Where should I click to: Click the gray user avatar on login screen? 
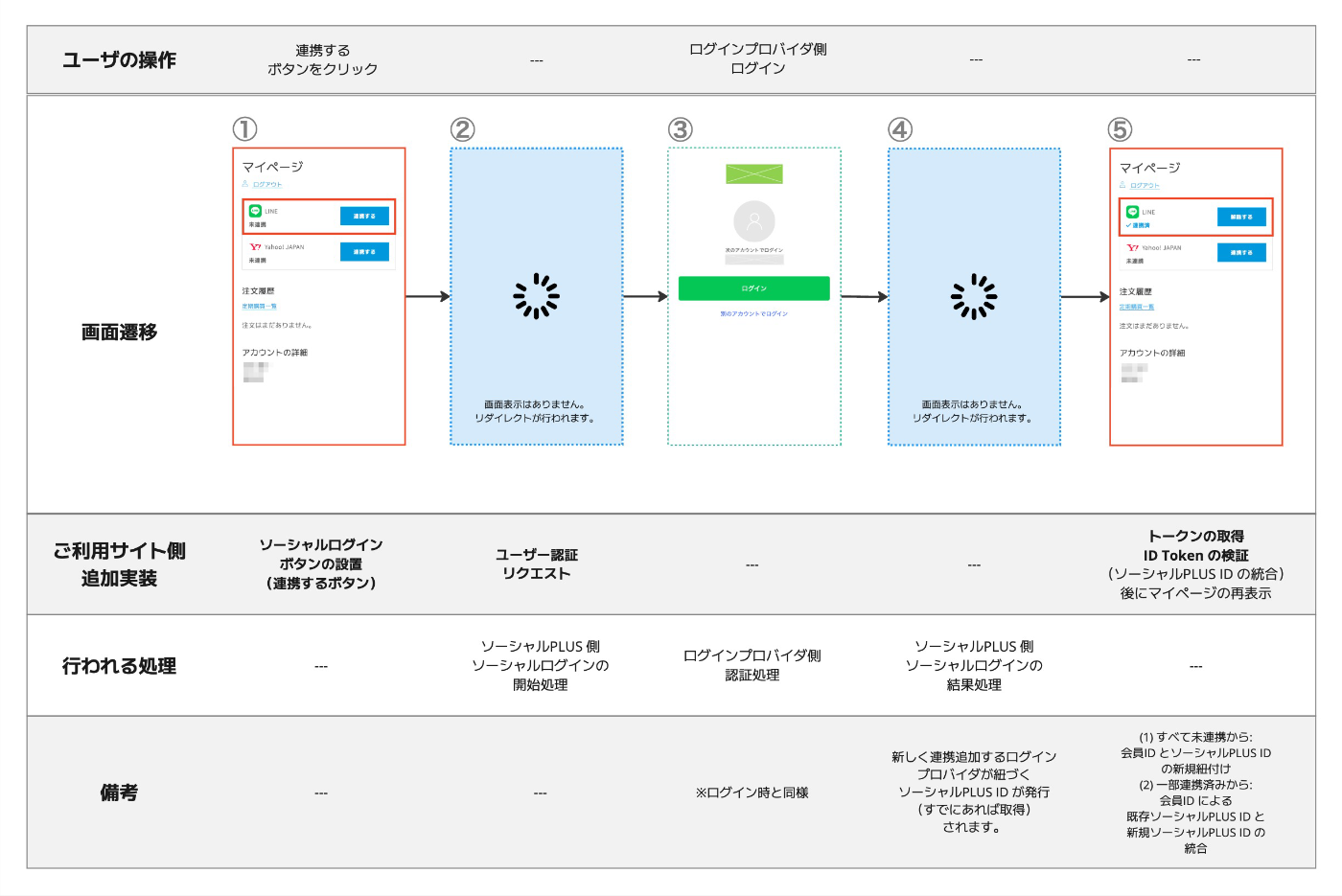click(x=754, y=221)
